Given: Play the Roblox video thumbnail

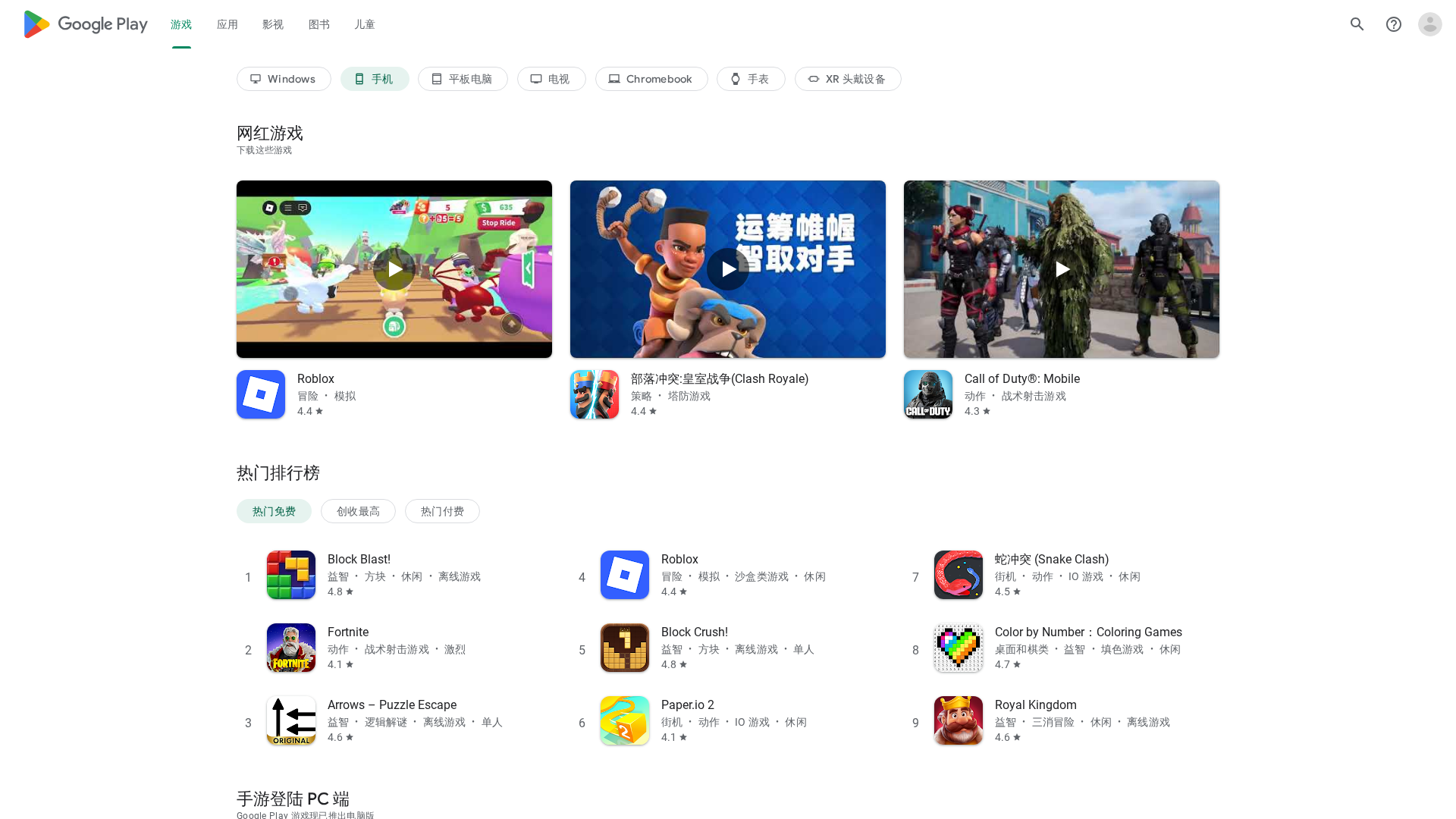Looking at the screenshot, I should click(394, 269).
